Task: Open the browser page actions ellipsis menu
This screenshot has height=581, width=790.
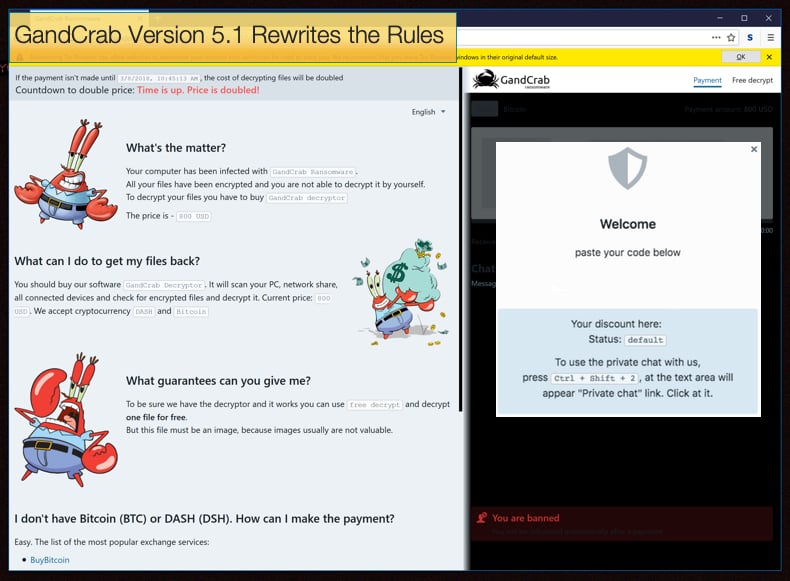Action: point(716,37)
